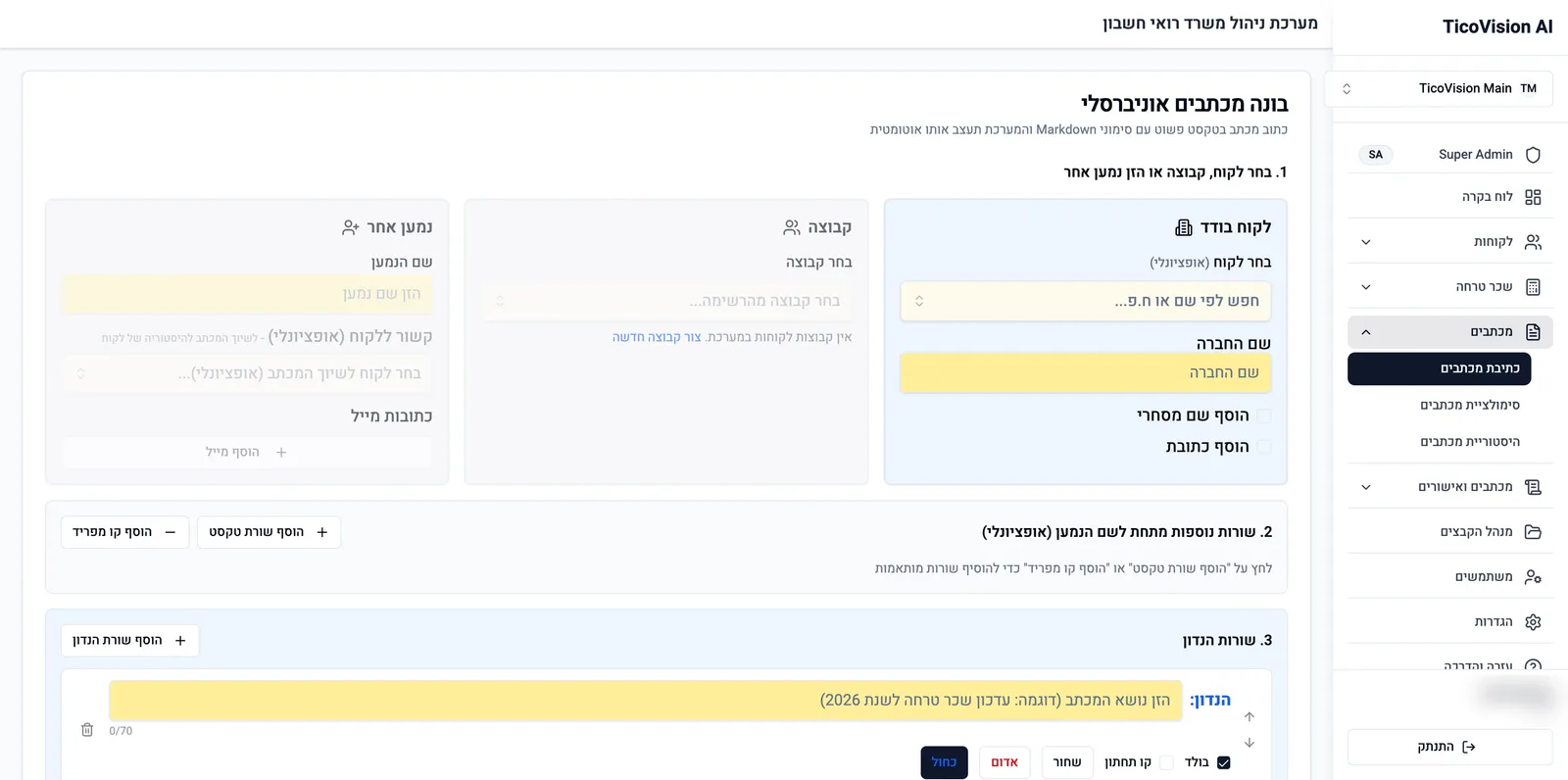Viewport: 1568px width, 780px height.
Task: Click the מכתבים ואישורים scroll icon
Action: pyautogui.click(x=1533, y=487)
